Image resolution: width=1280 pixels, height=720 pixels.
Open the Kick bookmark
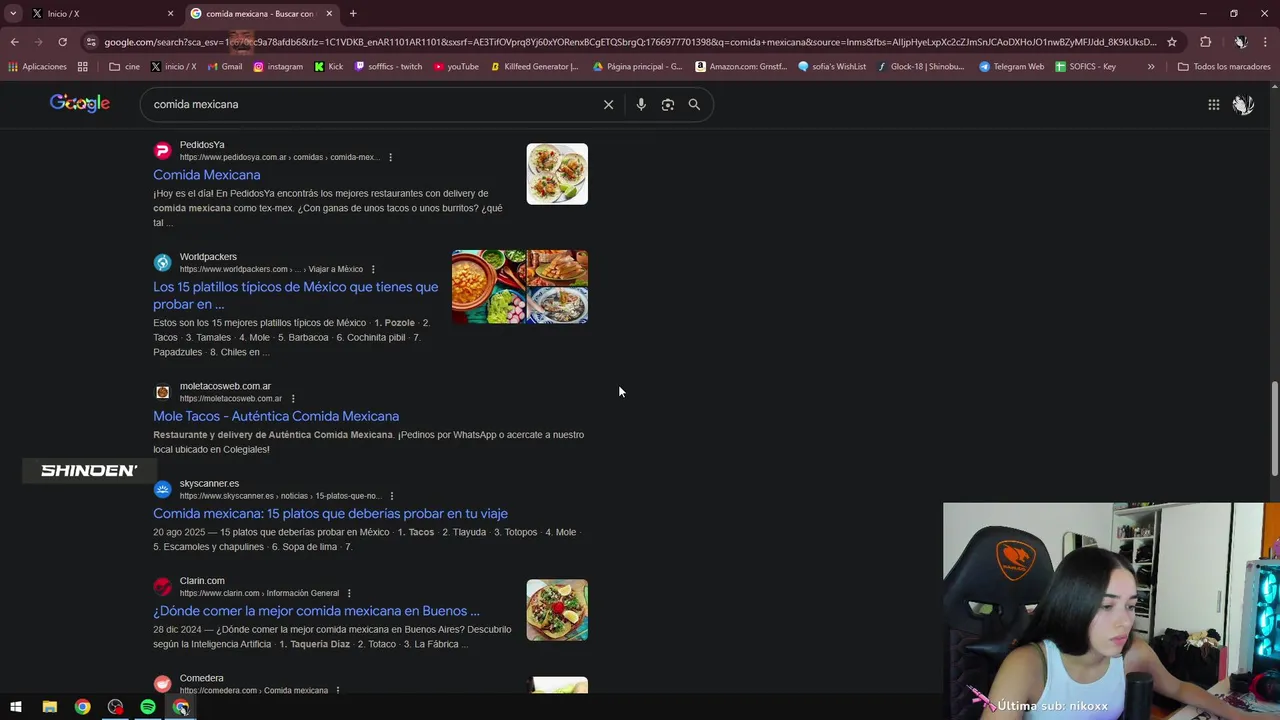329,67
